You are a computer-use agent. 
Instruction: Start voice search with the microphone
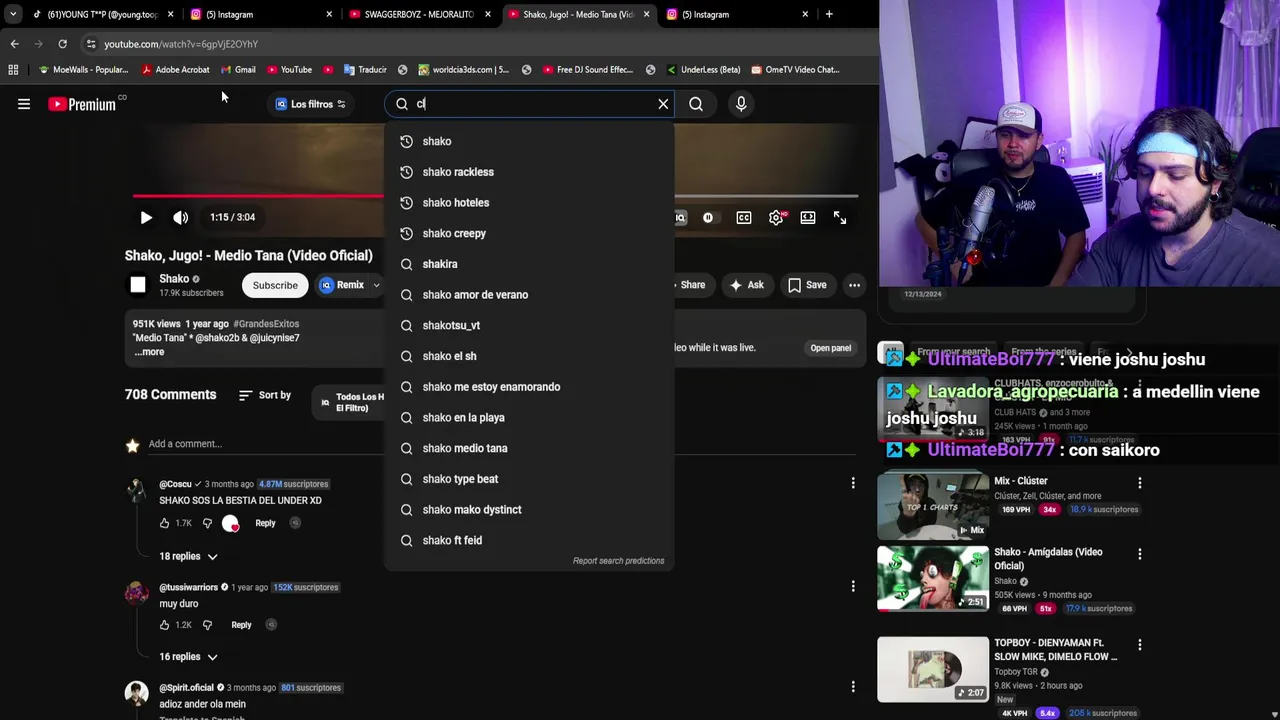741,104
